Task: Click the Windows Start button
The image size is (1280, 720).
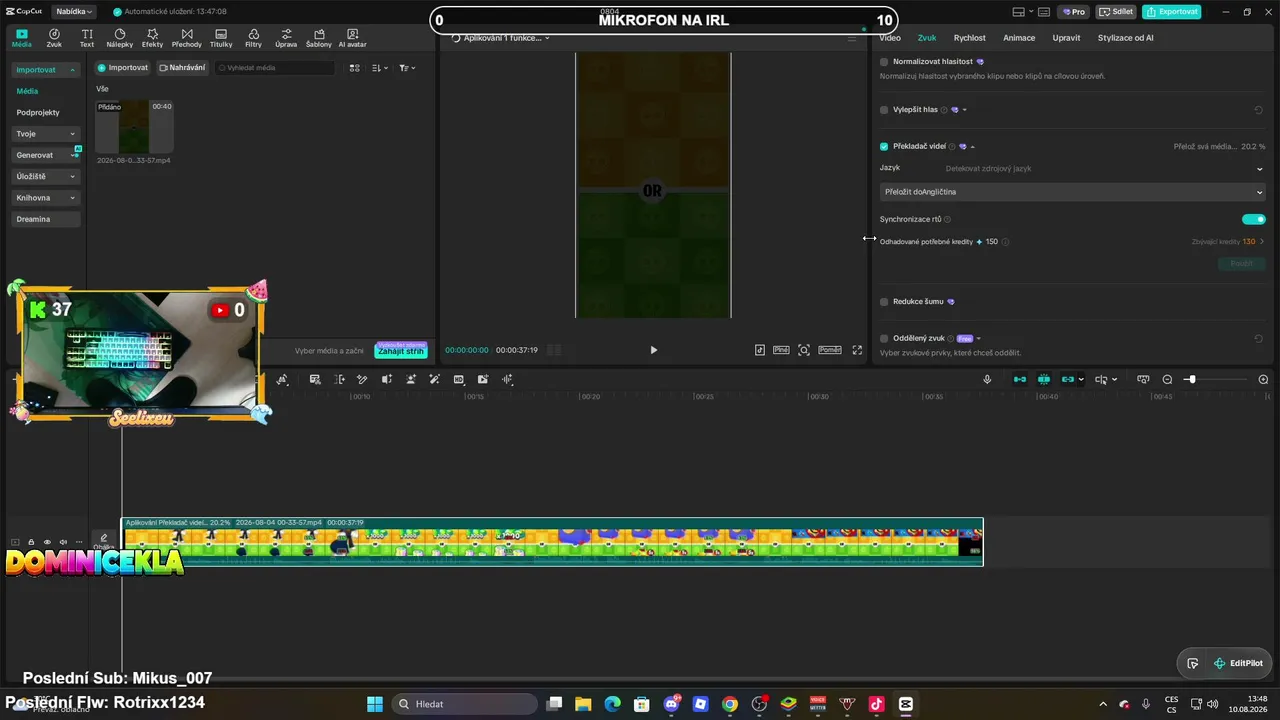Action: [375, 704]
